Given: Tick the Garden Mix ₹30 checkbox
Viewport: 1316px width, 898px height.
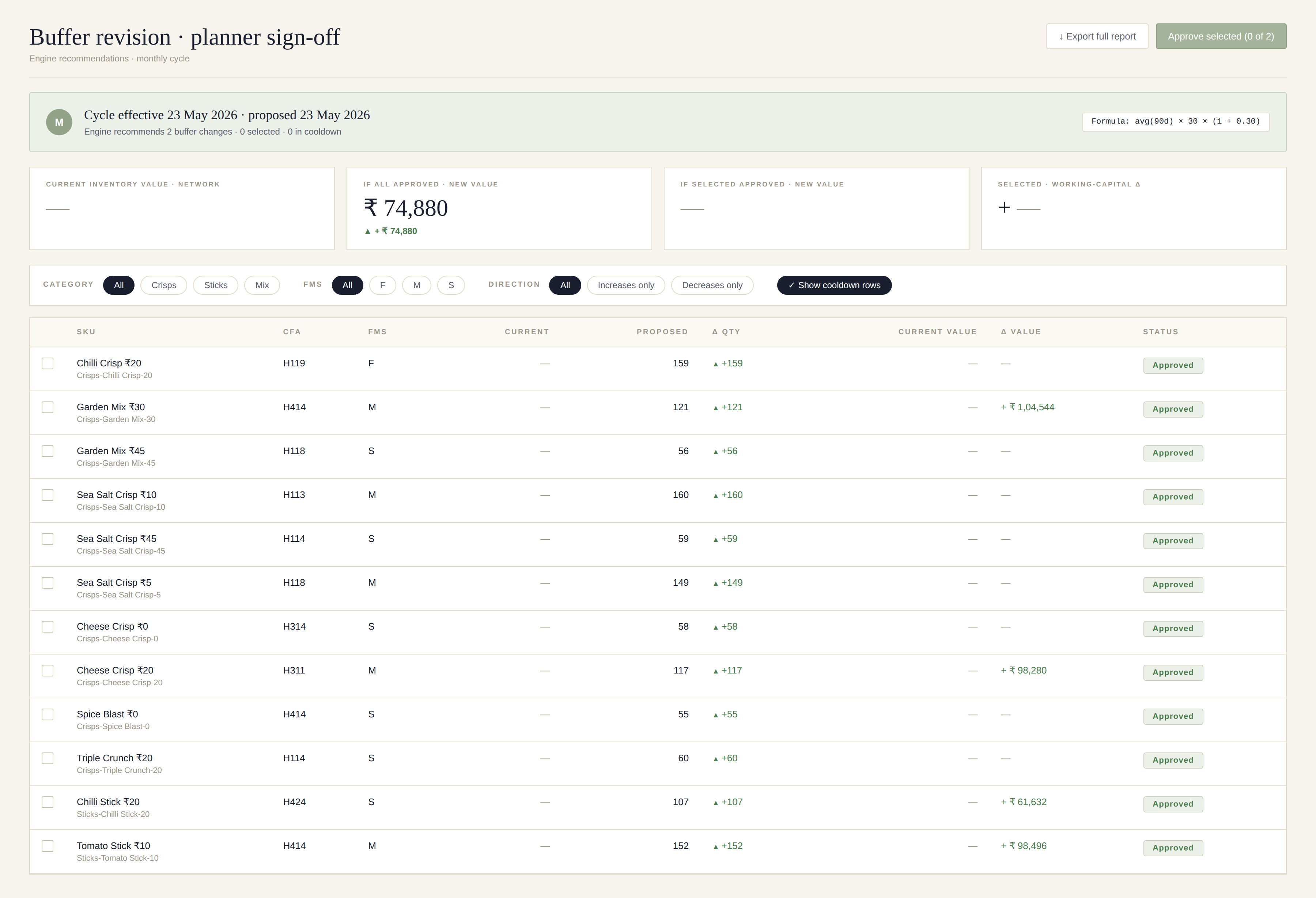Looking at the screenshot, I should 48,407.
